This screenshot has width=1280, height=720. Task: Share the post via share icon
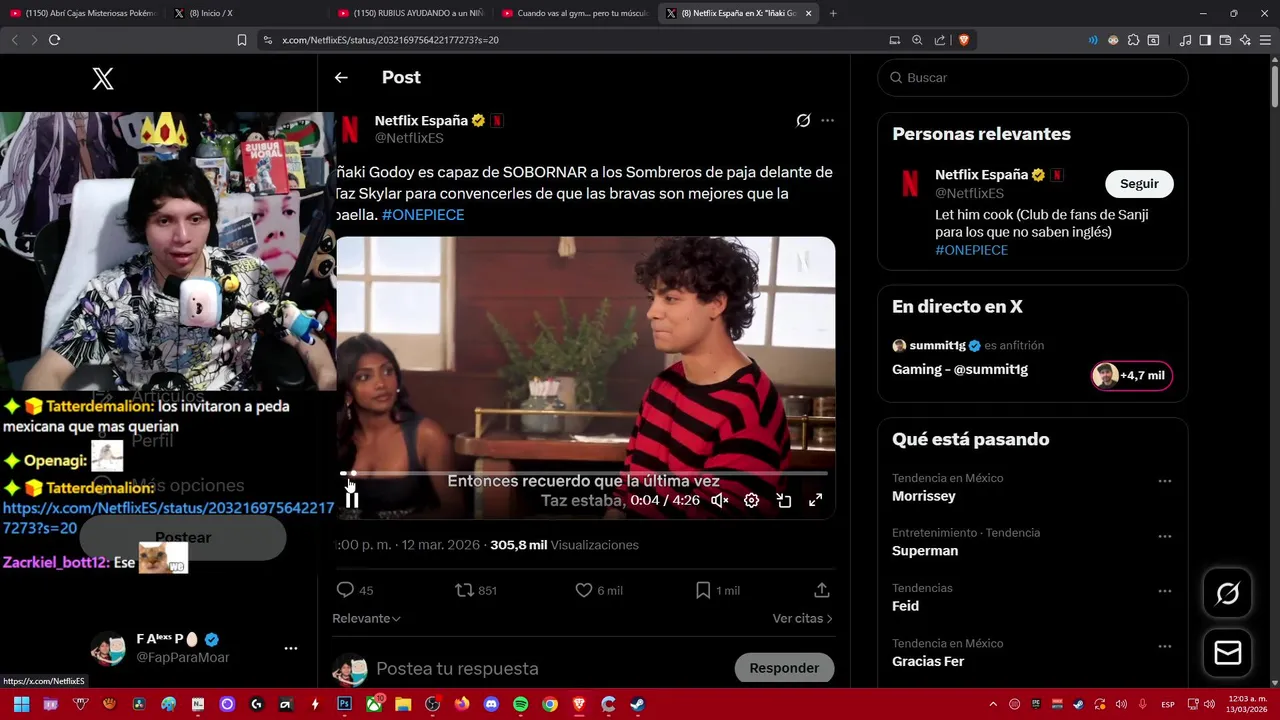[822, 590]
